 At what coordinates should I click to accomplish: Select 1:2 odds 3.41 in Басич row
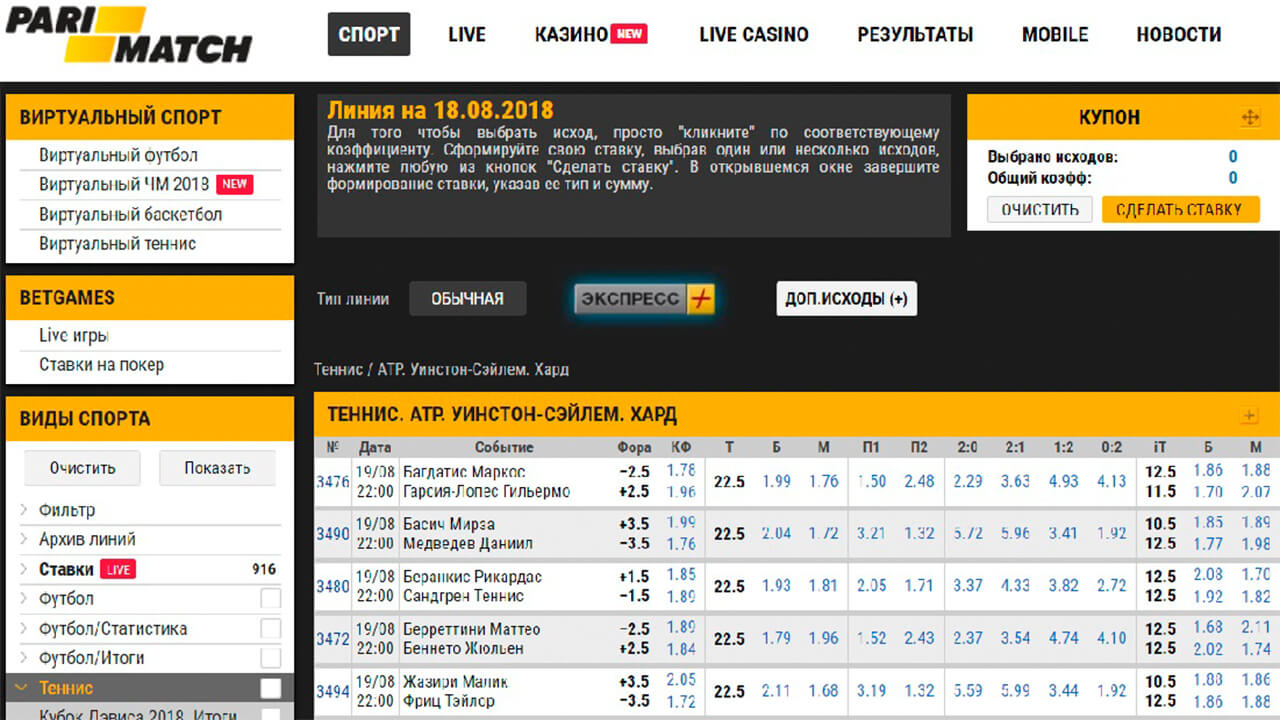click(x=1064, y=534)
